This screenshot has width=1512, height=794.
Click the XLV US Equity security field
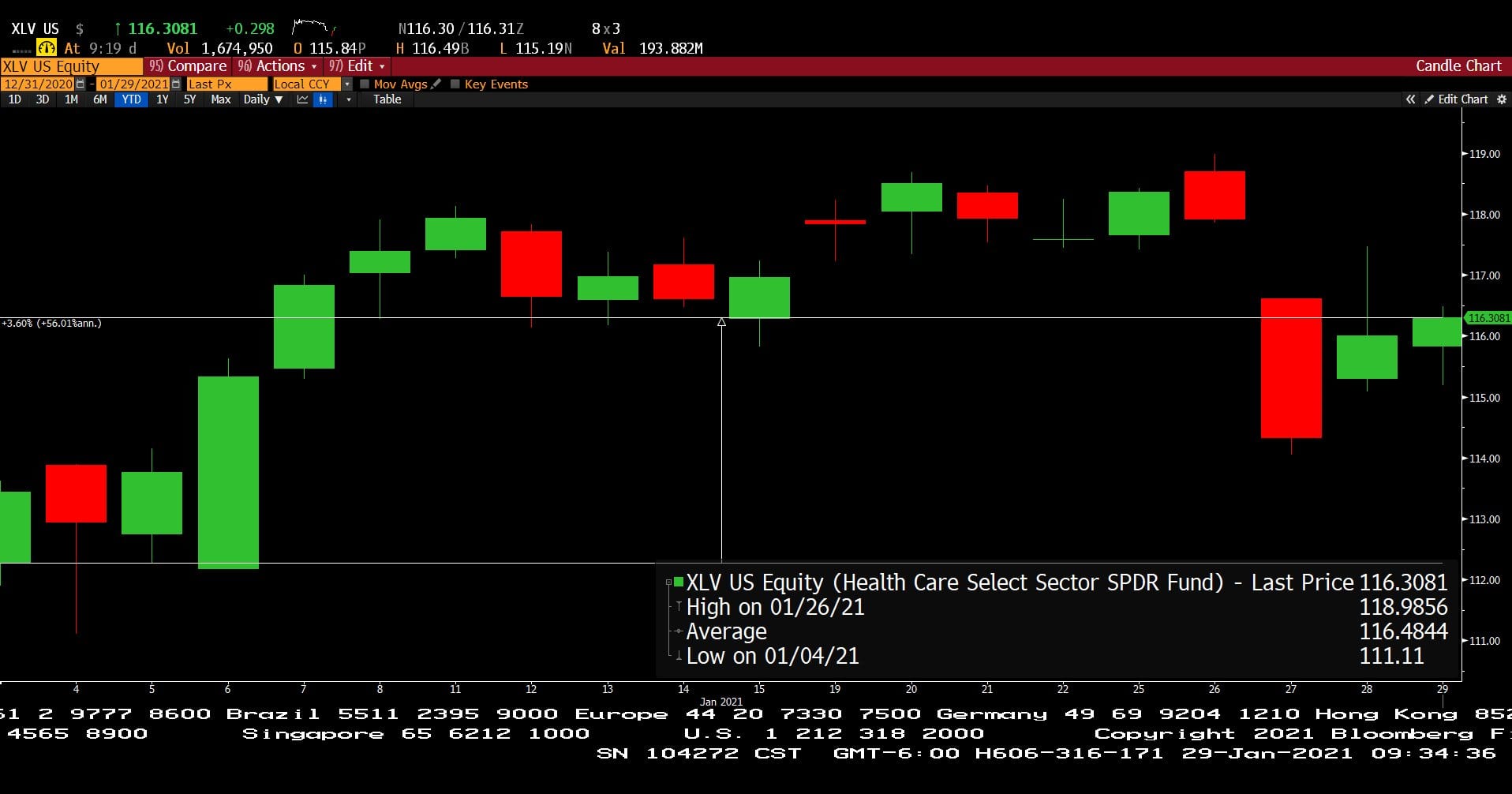click(71, 66)
